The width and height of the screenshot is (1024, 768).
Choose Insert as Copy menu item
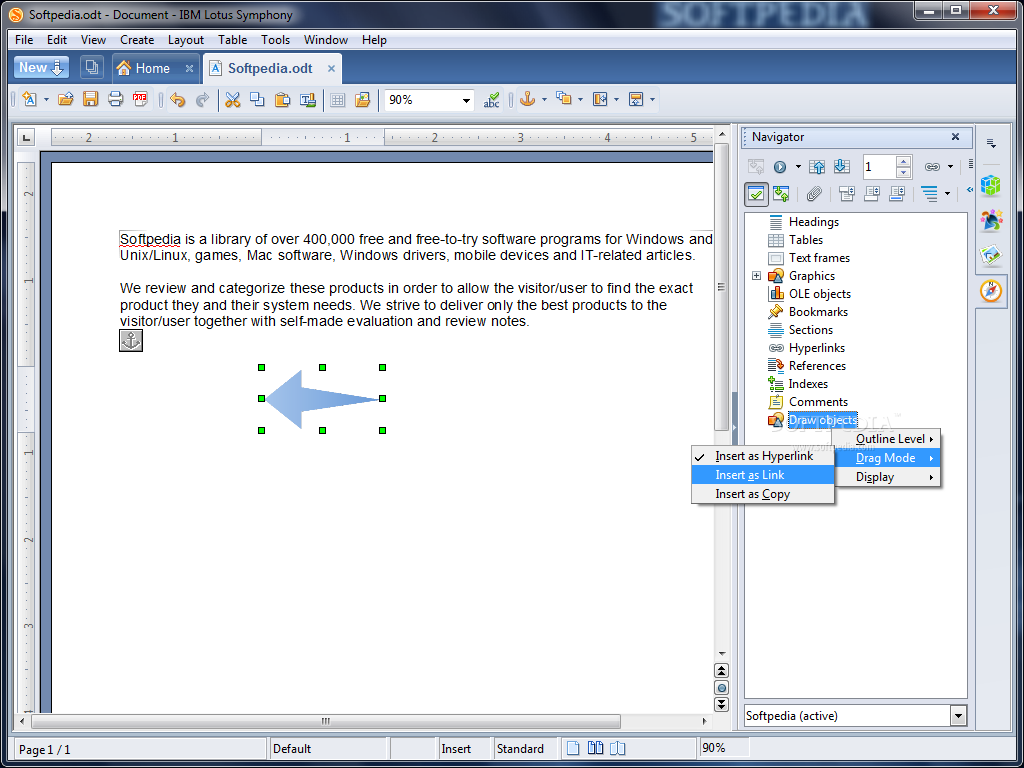763,494
